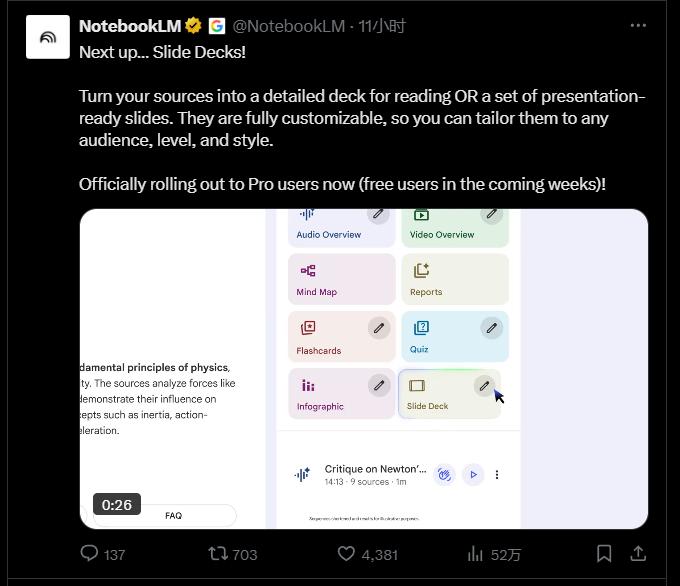
Task: Click edit pencil on Infographic tile
Action: pos(378,384)
